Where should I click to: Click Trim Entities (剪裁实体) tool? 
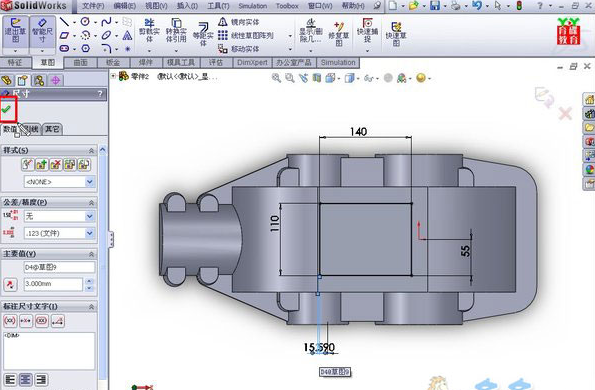[x=149, y=31]
